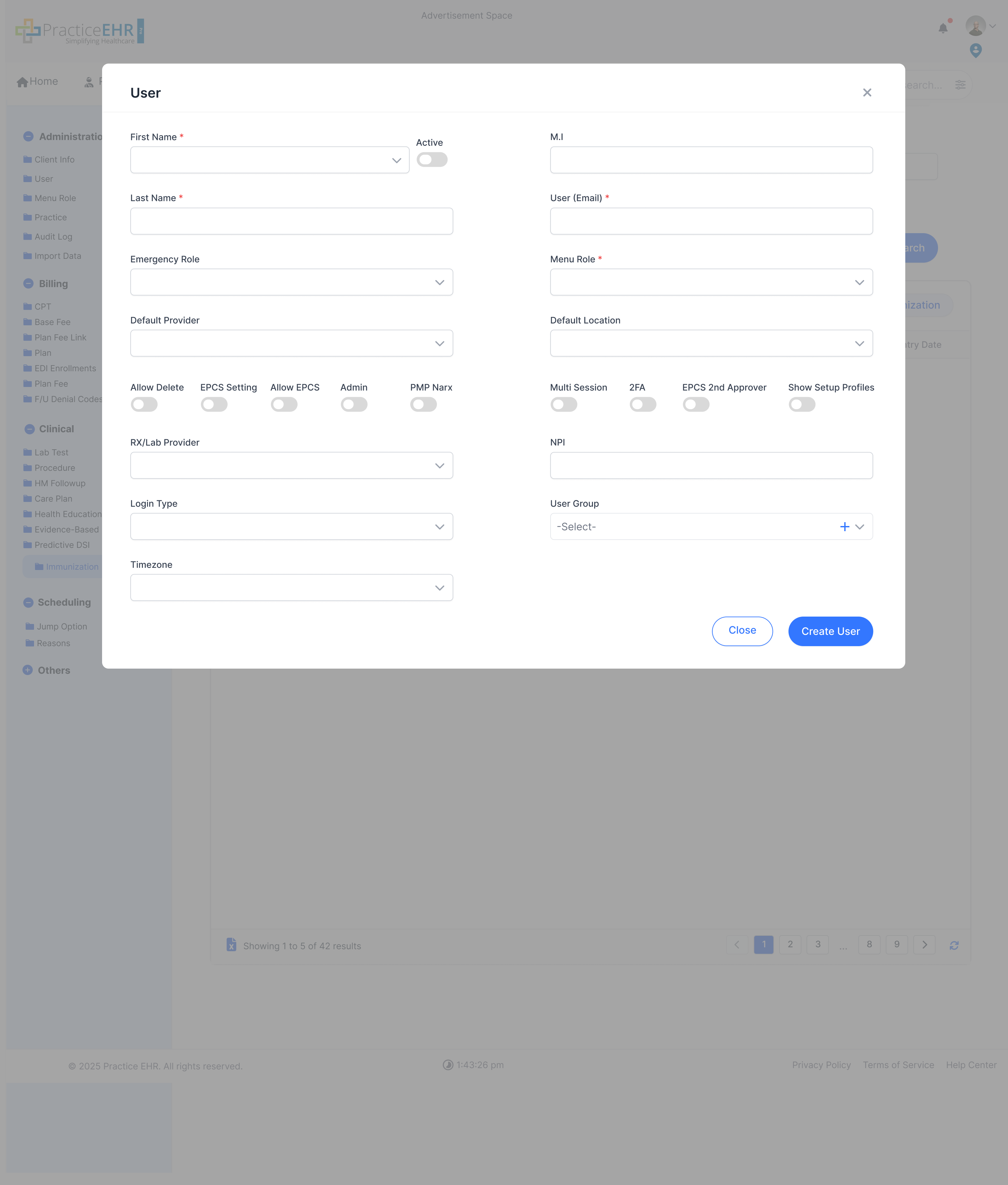Click the Create User button
Image resolution: width=1008 pixels, height=1185 pixels.
(830, 631)
